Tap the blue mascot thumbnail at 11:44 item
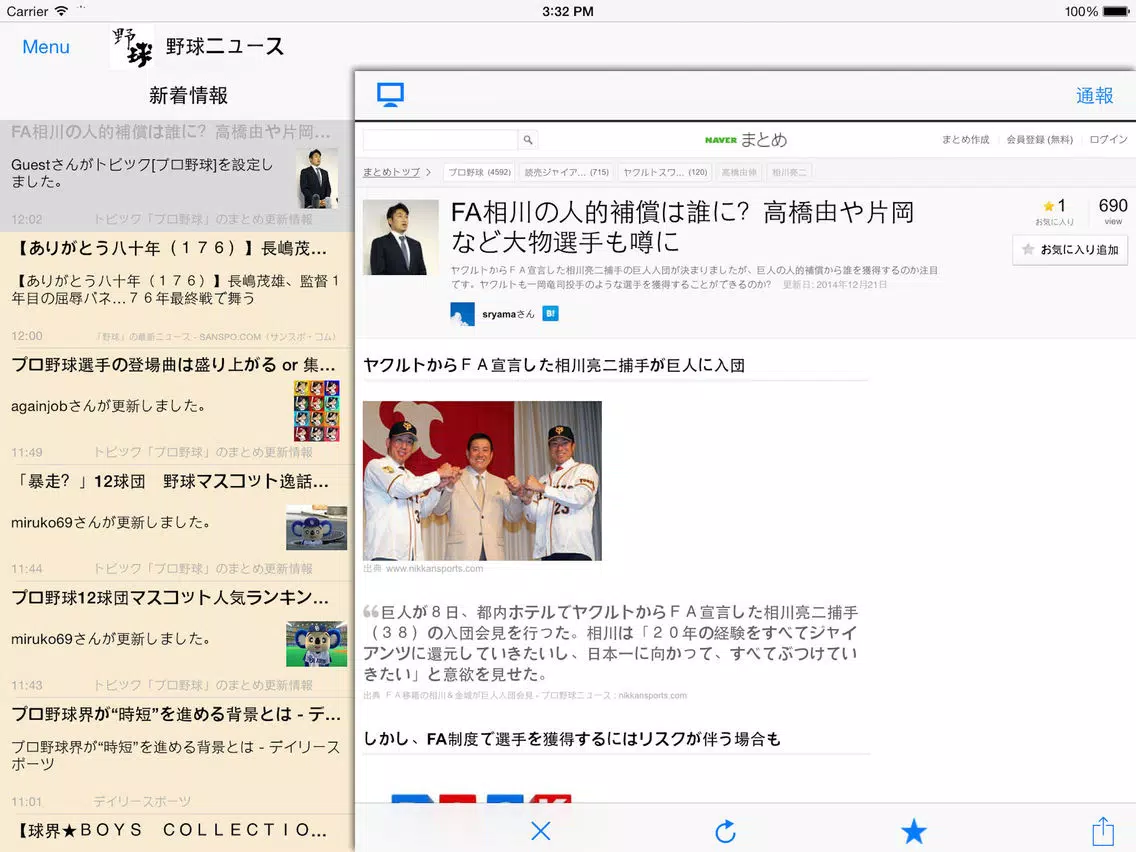The width and height of the screenshot is (1136, 852). (x=317, y=527)
